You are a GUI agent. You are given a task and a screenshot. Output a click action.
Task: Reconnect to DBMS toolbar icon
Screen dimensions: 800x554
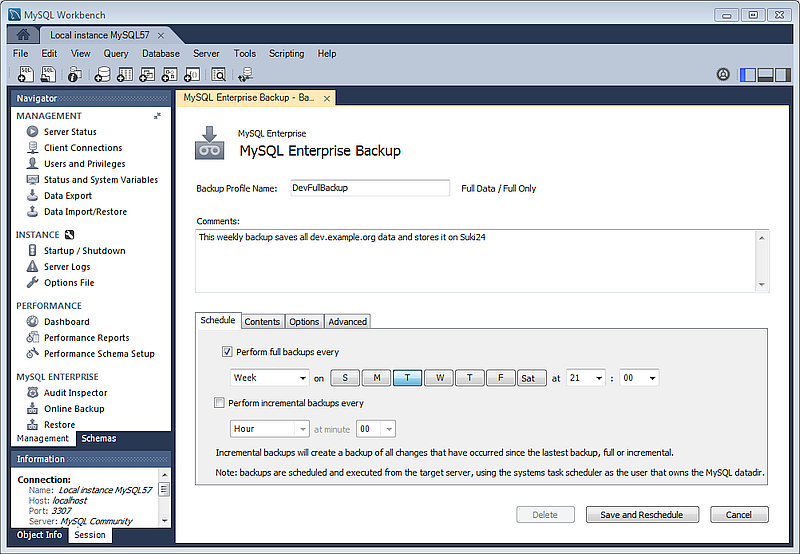click(245, 74)
